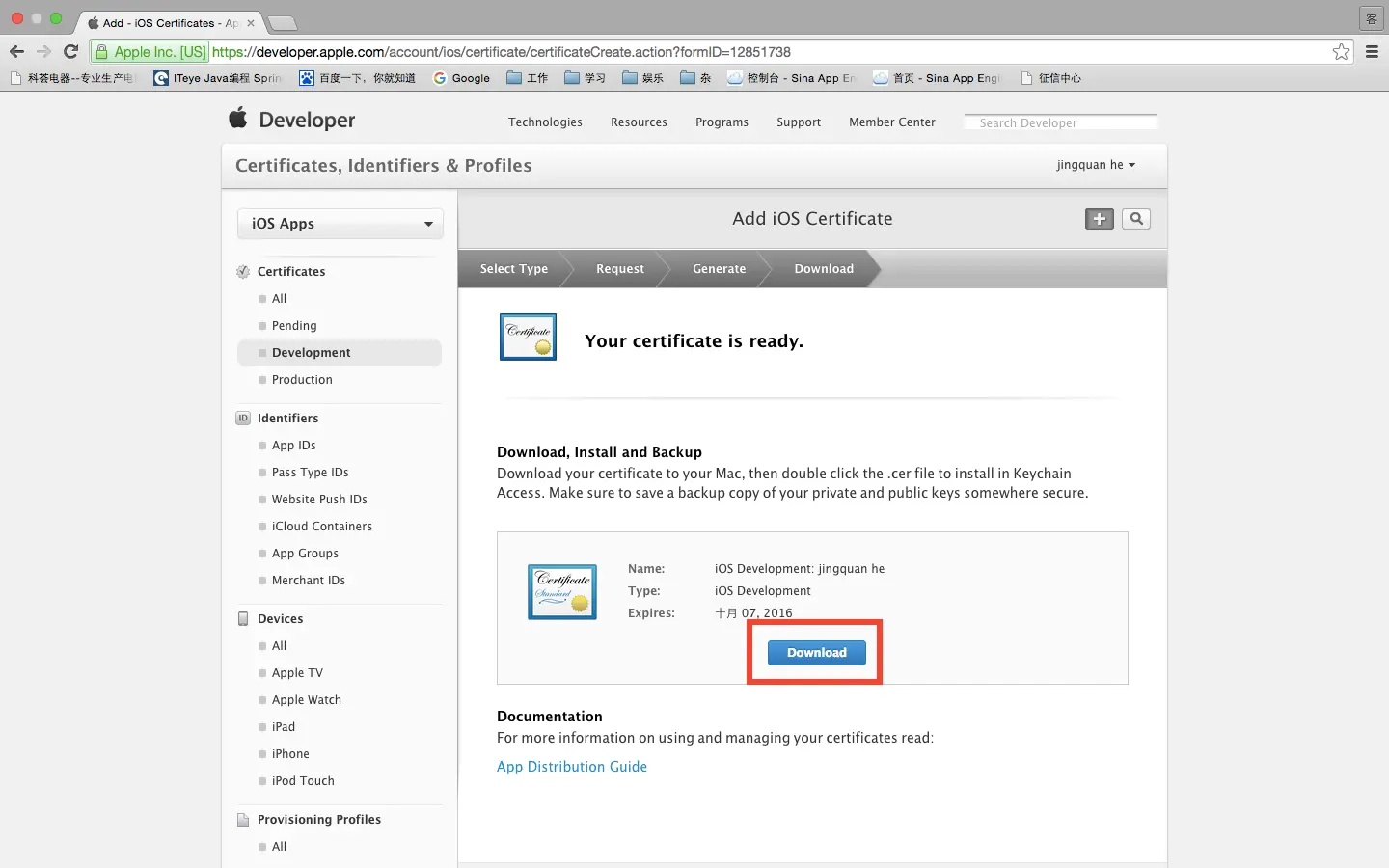Click the browser back arrow
This screenshot has width=1389, height=868.
16,52
